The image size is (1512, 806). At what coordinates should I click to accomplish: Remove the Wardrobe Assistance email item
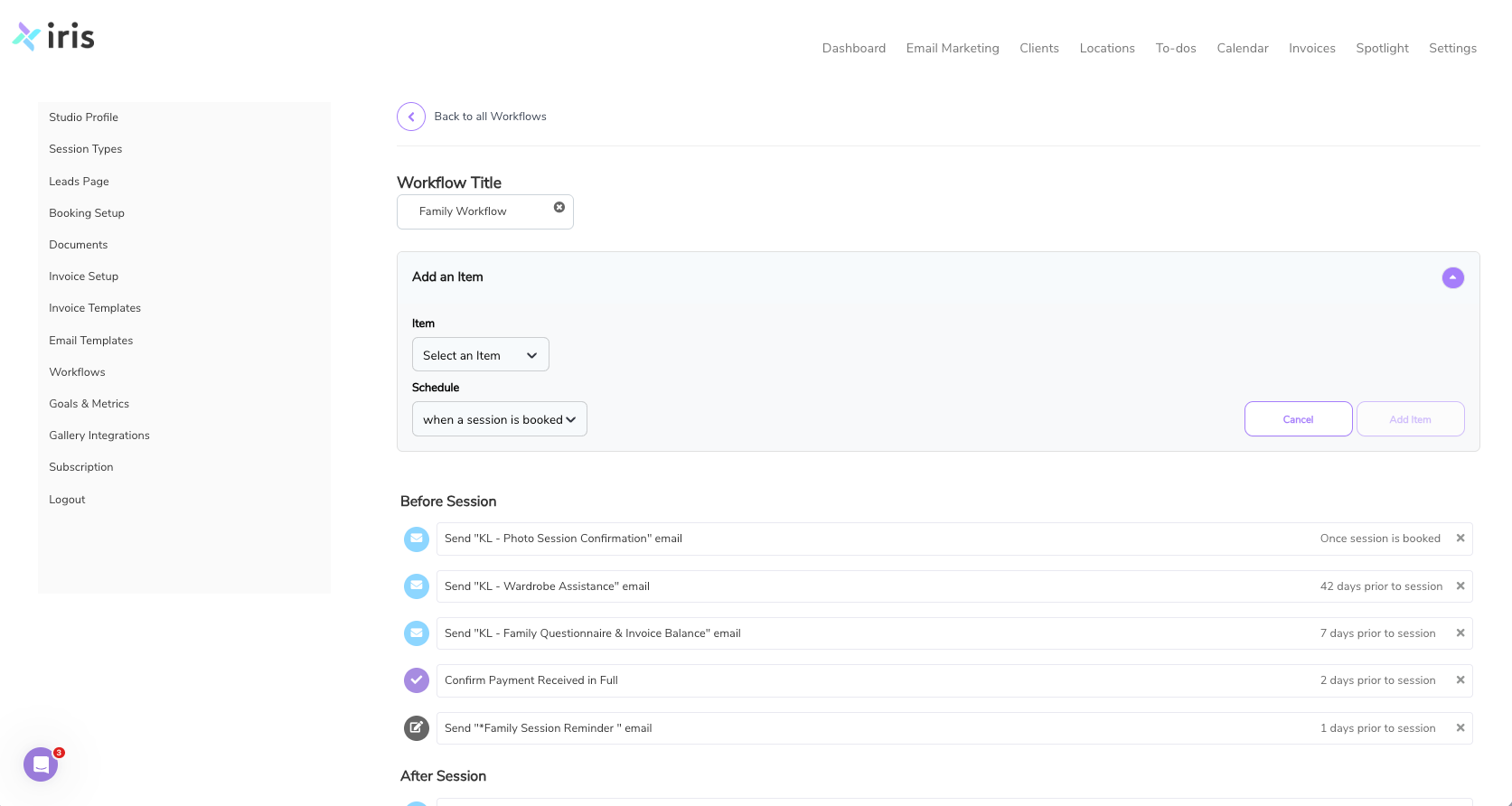(1460, 586)
